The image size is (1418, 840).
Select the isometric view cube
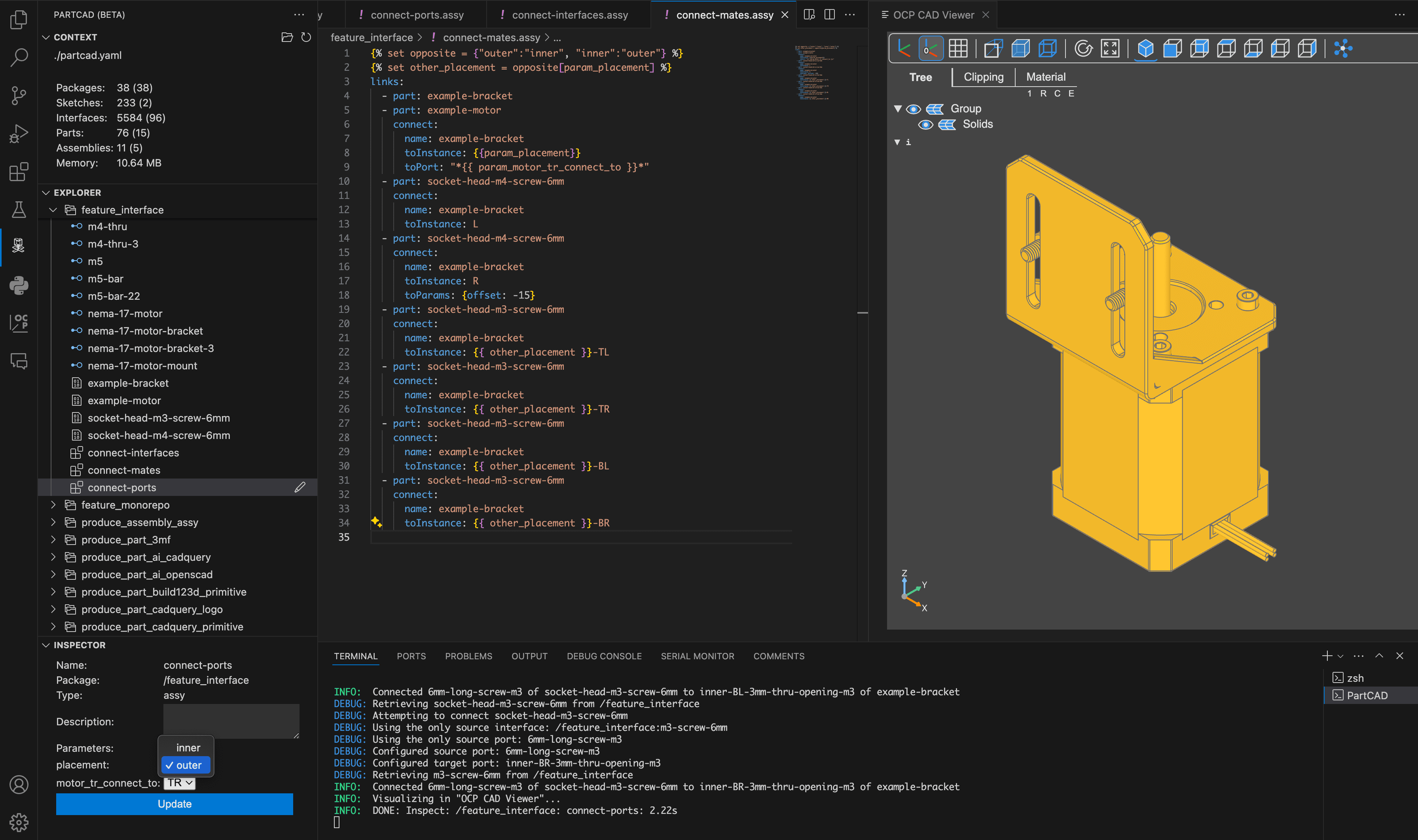(1146, 49)
